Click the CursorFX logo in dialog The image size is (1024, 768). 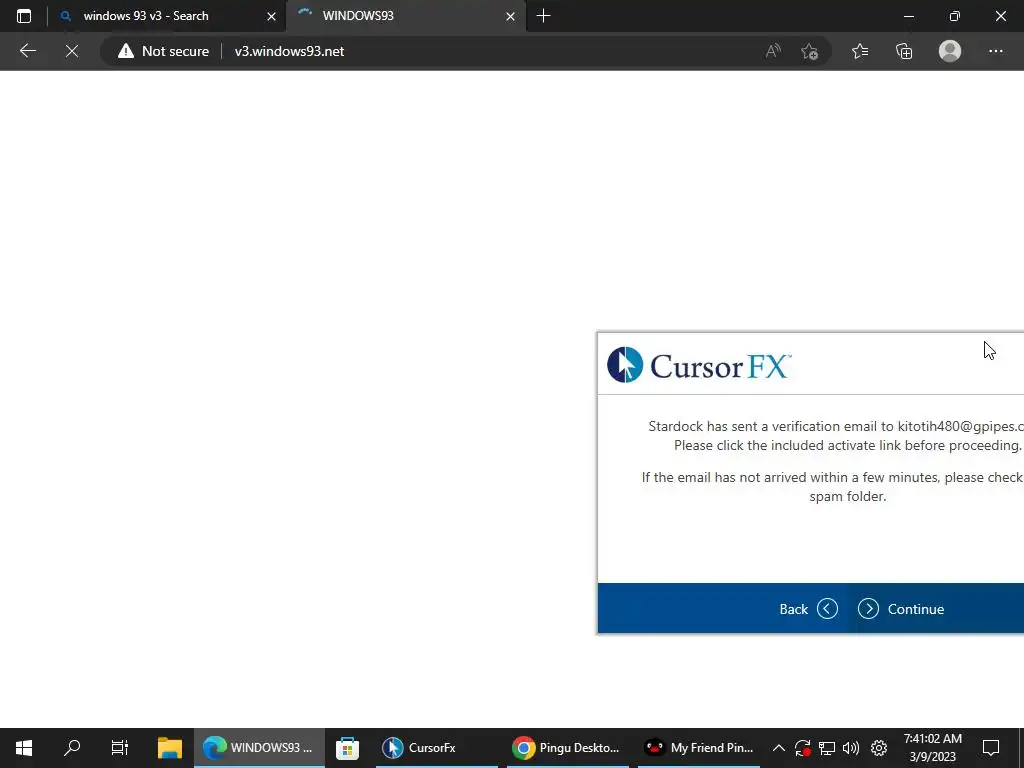(x=699, y=365)
